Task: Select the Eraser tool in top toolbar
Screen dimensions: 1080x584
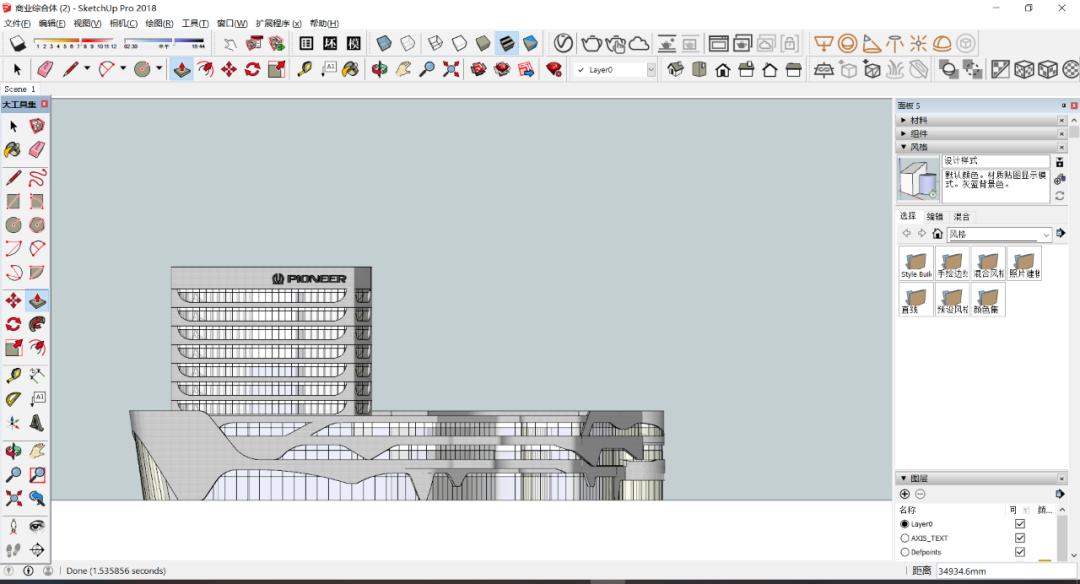Action: point(45,69)
